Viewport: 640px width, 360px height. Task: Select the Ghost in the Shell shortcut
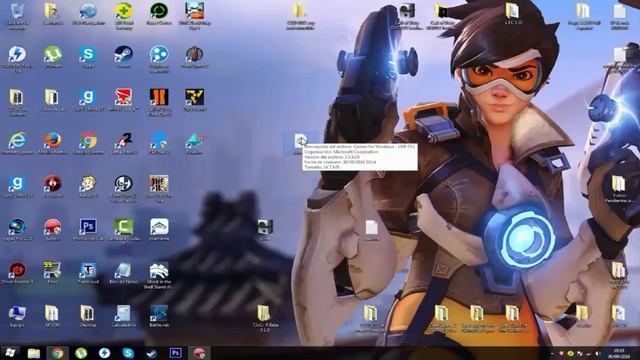pos(159,276)
